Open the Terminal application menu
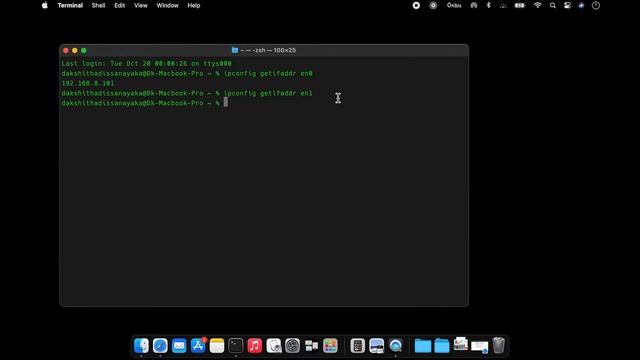 (x=70, y=5)
